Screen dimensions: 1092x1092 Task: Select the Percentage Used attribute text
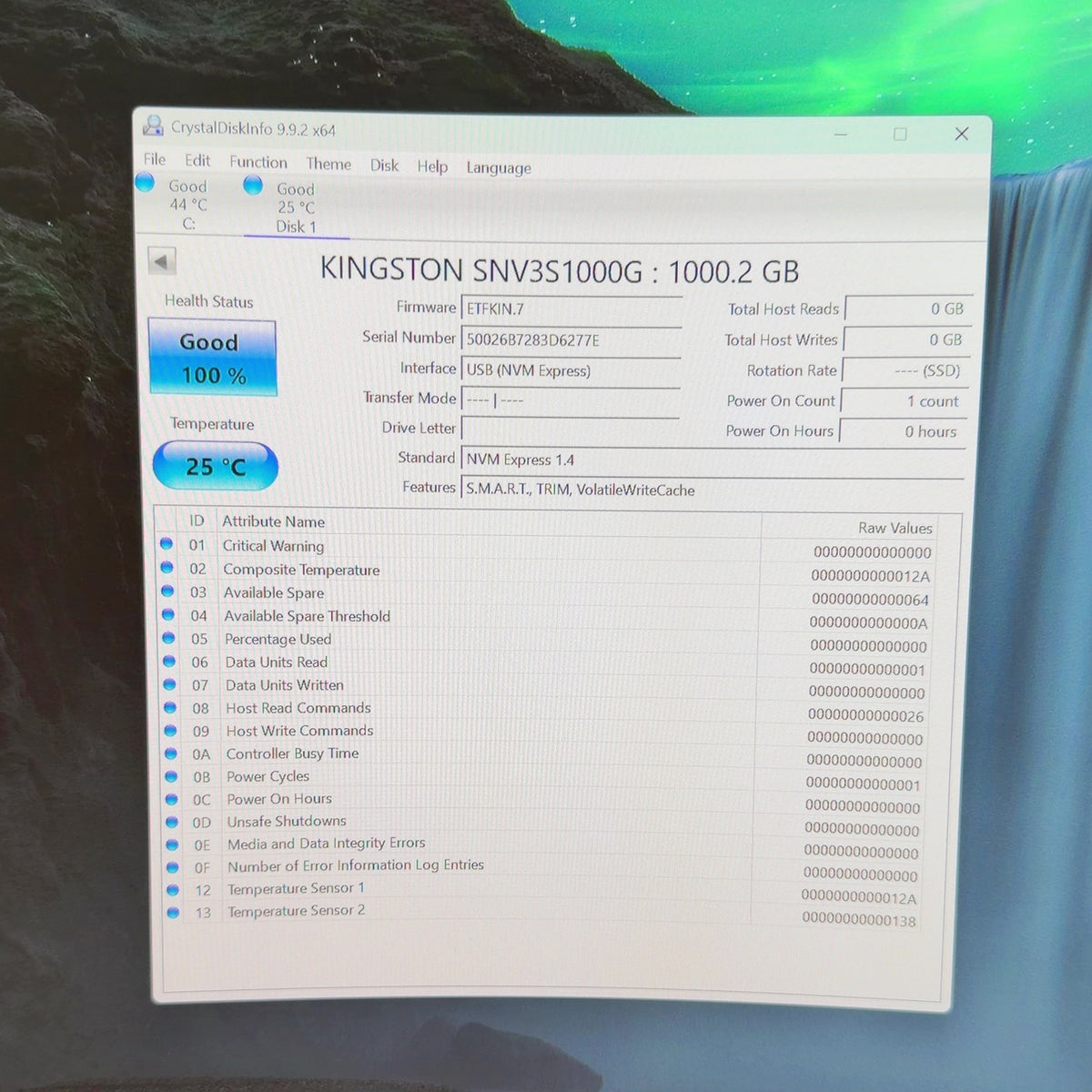tap(278, 639)
